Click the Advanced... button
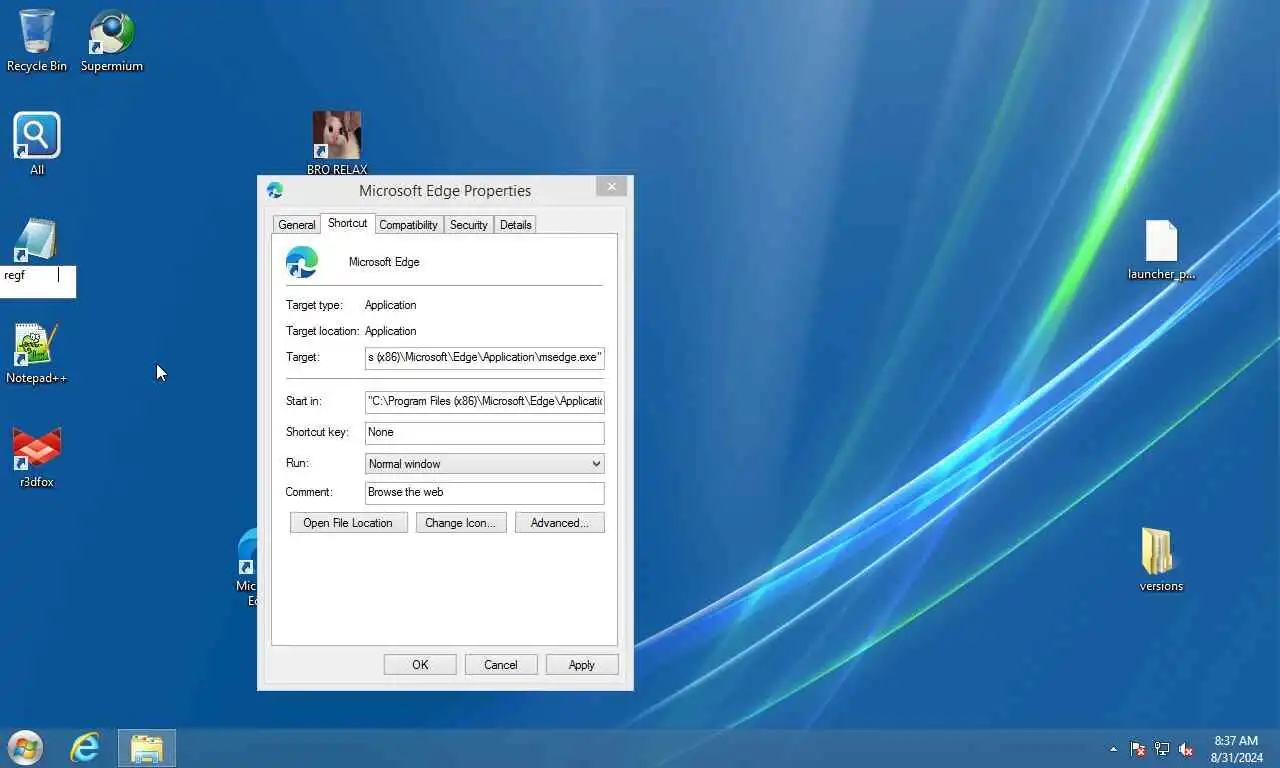The width and height of the screenshot is (1280, 768). 560,523
